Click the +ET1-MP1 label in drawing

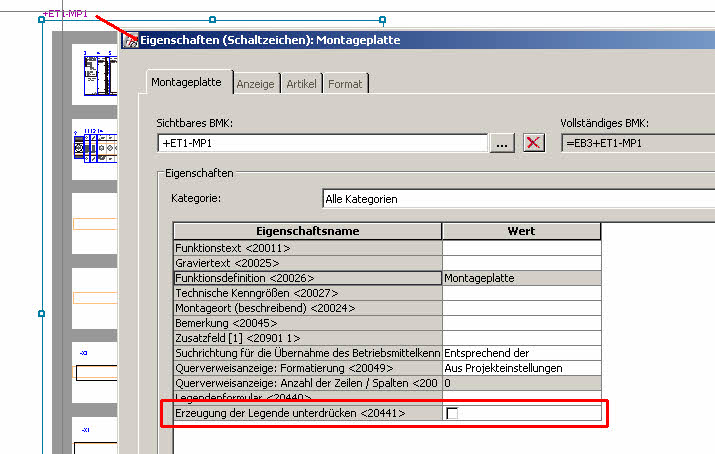(65, 14)
